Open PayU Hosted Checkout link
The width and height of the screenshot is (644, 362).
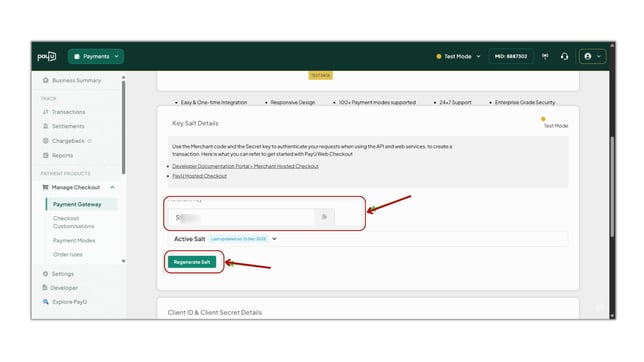(x=199, y=176)
